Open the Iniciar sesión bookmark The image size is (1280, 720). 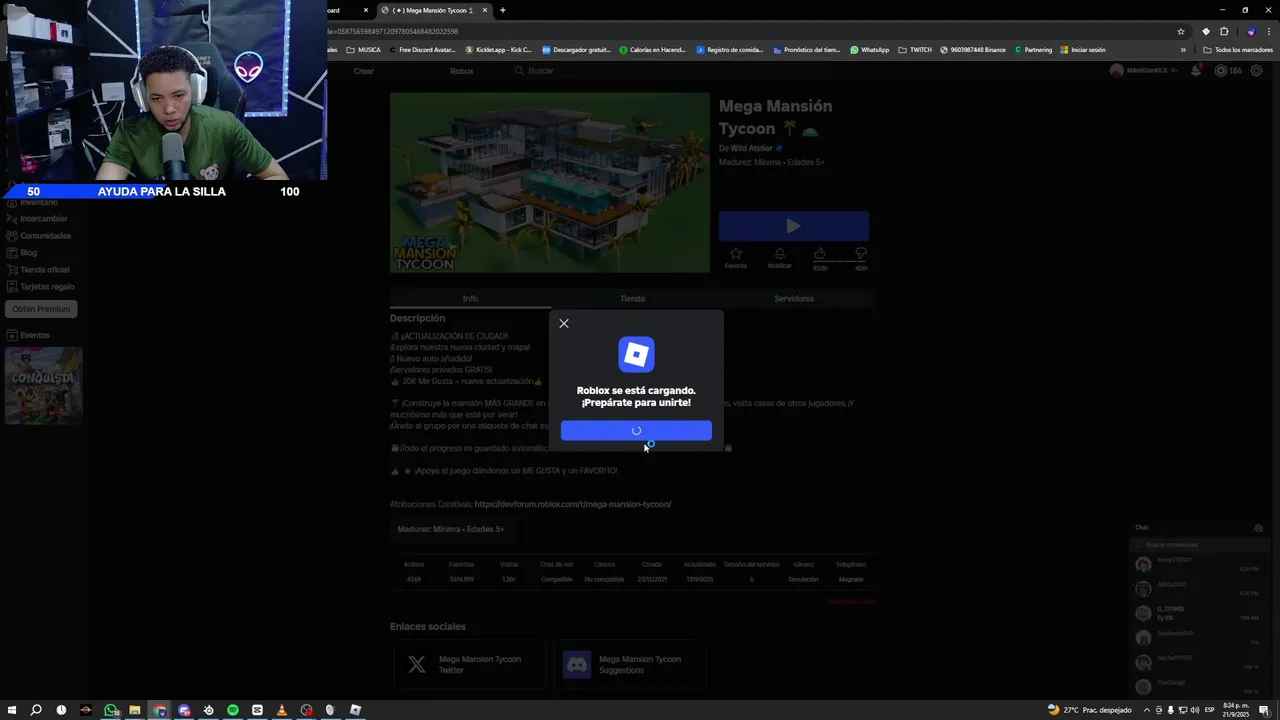click(x=1083, y=49)
